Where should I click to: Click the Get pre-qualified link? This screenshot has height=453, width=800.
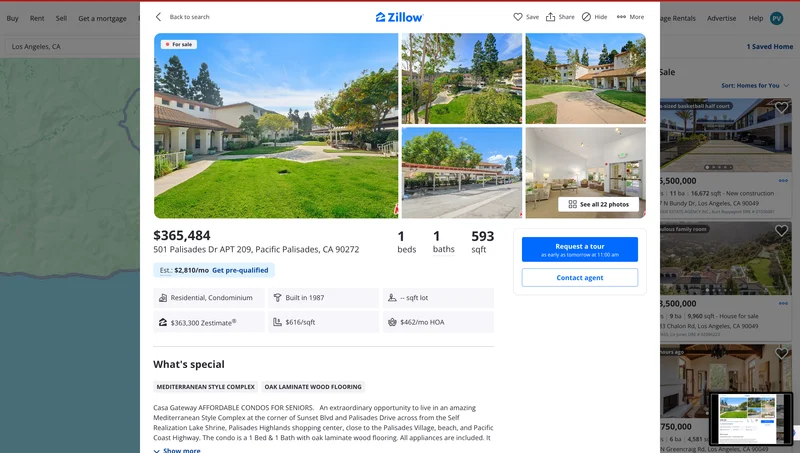pyautogui.click(x=240, y=270)
